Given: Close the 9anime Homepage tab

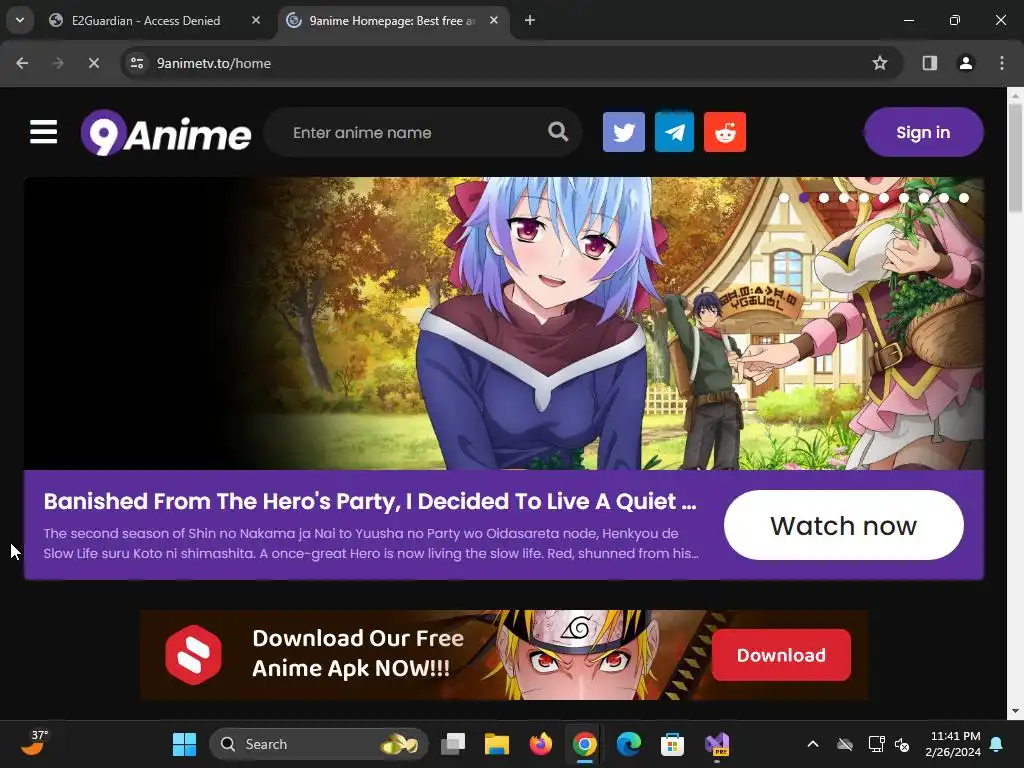Looking at the screenshot, I should pos(494,20).
